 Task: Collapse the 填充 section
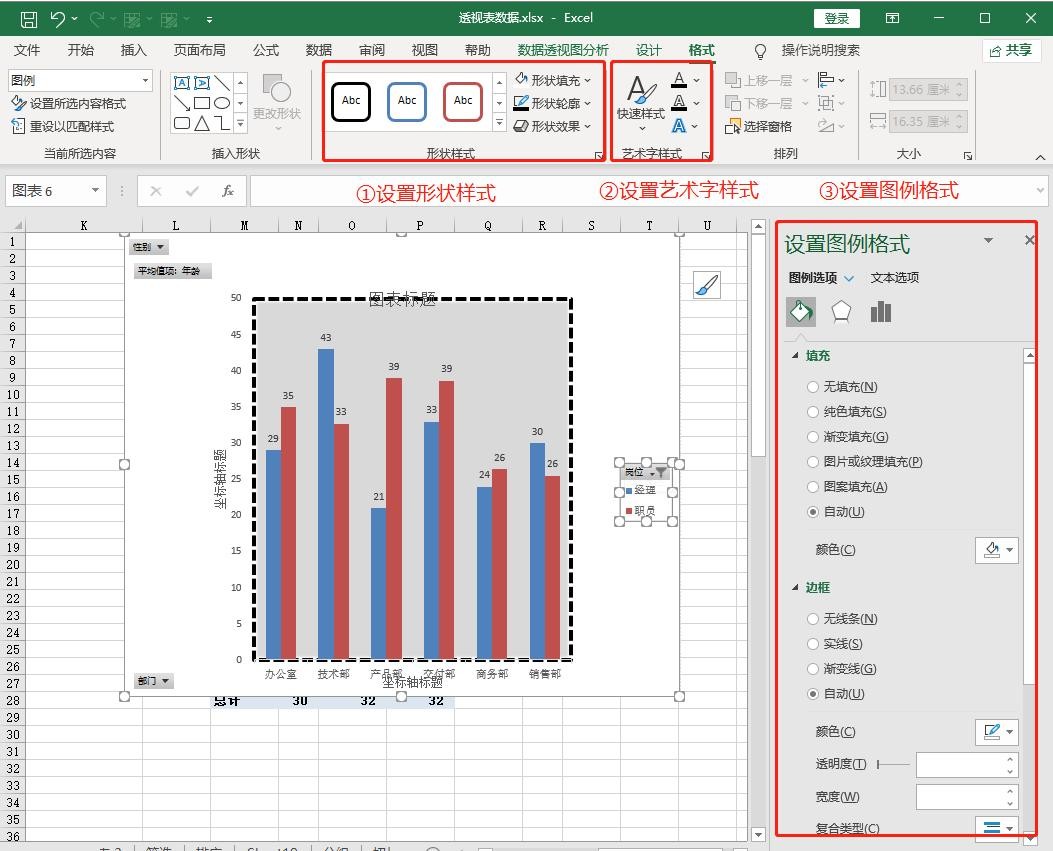click(796, 356)
